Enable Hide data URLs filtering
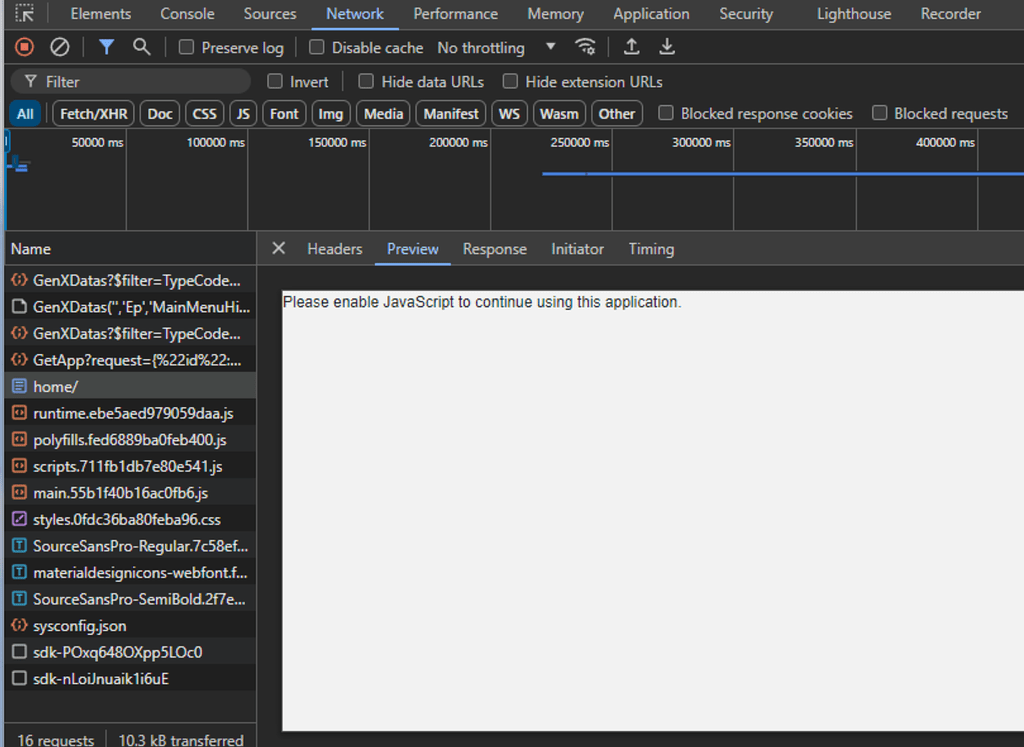This screenshot has height=747, width=1024. (366, 81)
